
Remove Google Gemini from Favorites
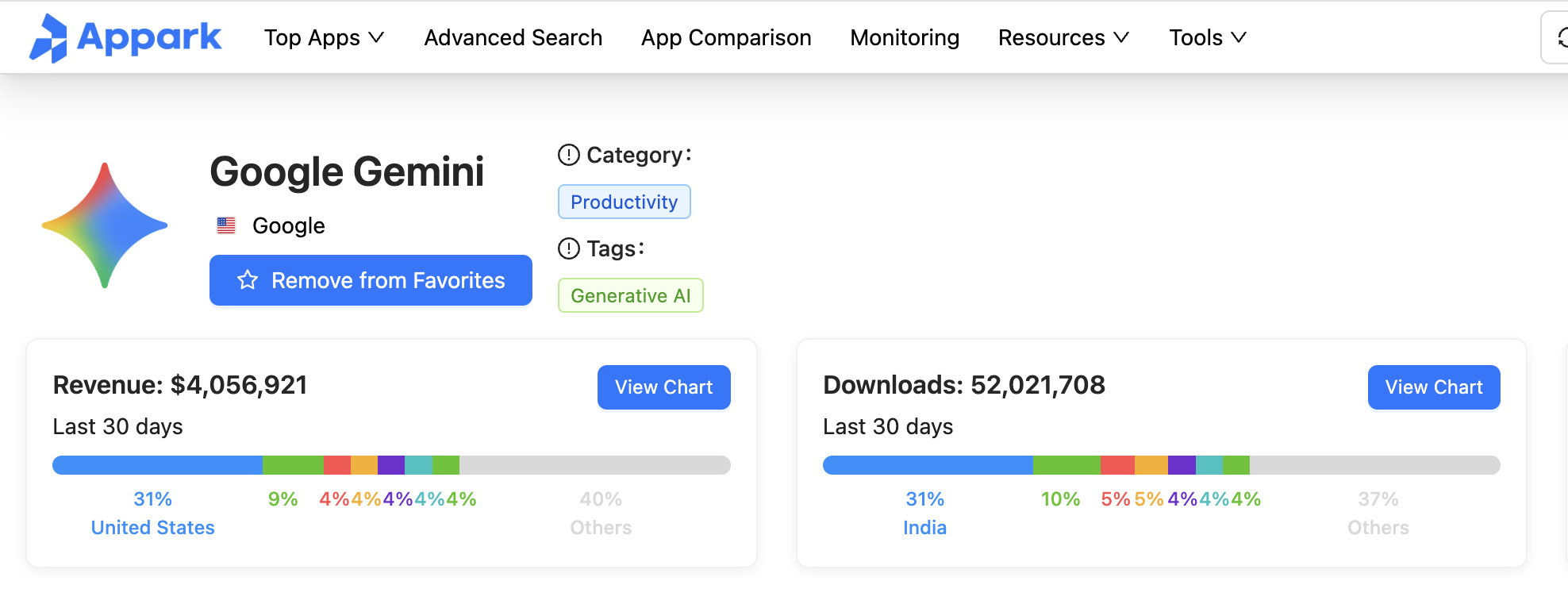point(371,280)
